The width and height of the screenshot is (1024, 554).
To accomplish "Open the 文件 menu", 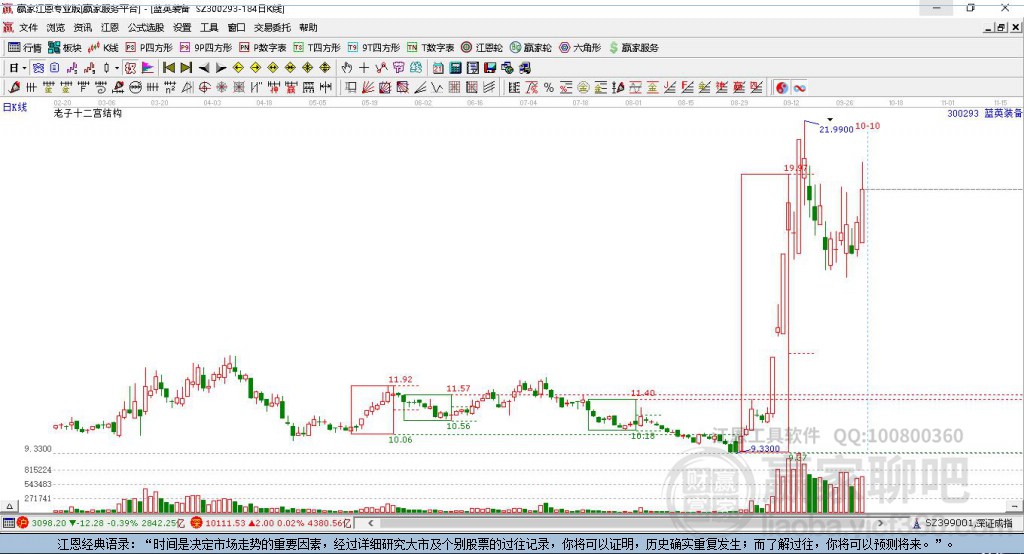I will click(x=28, y=27).
